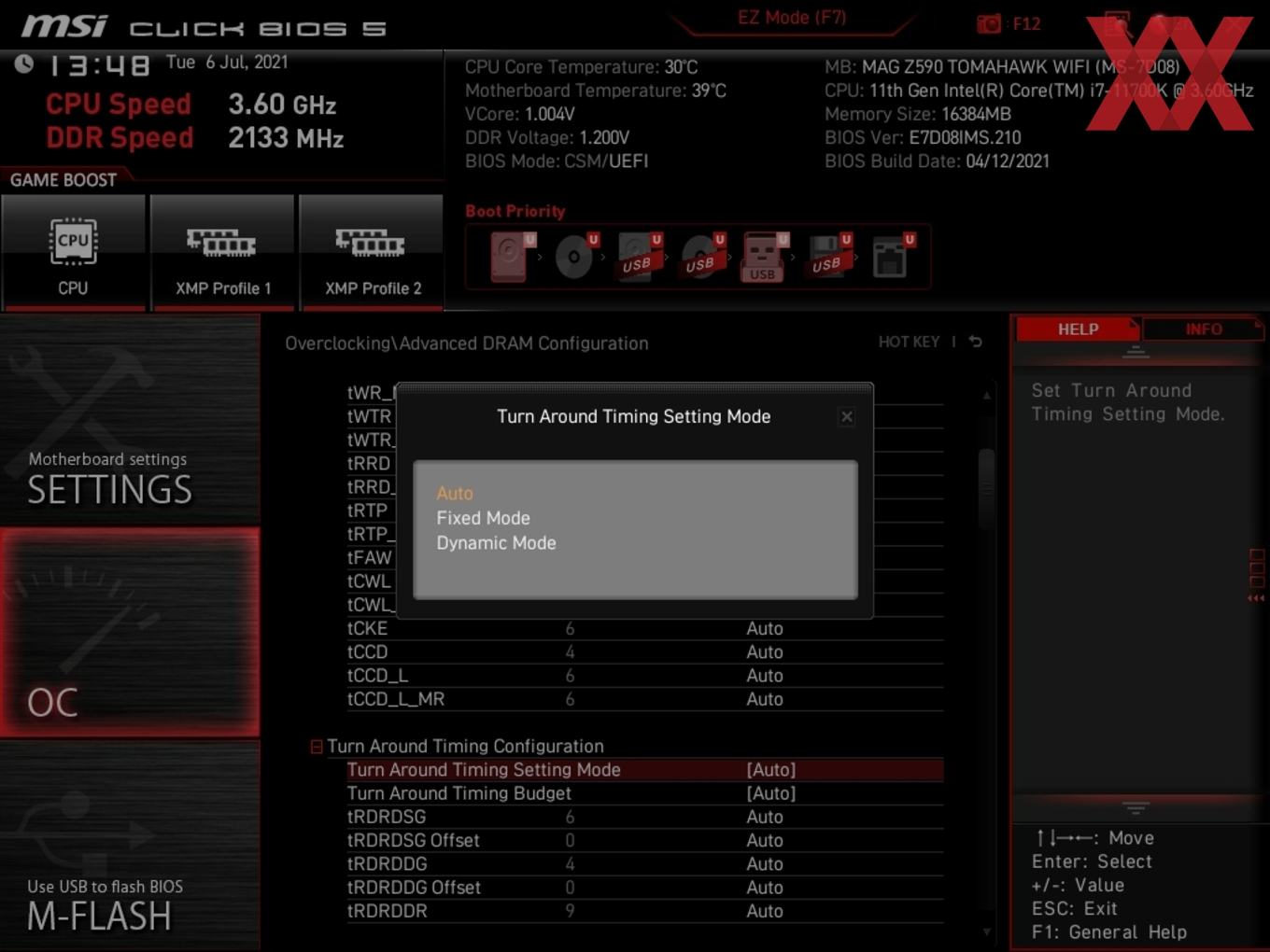Click the settings list scroll-down arrow
The image size is (1270, 952).
tap(986, 931)
